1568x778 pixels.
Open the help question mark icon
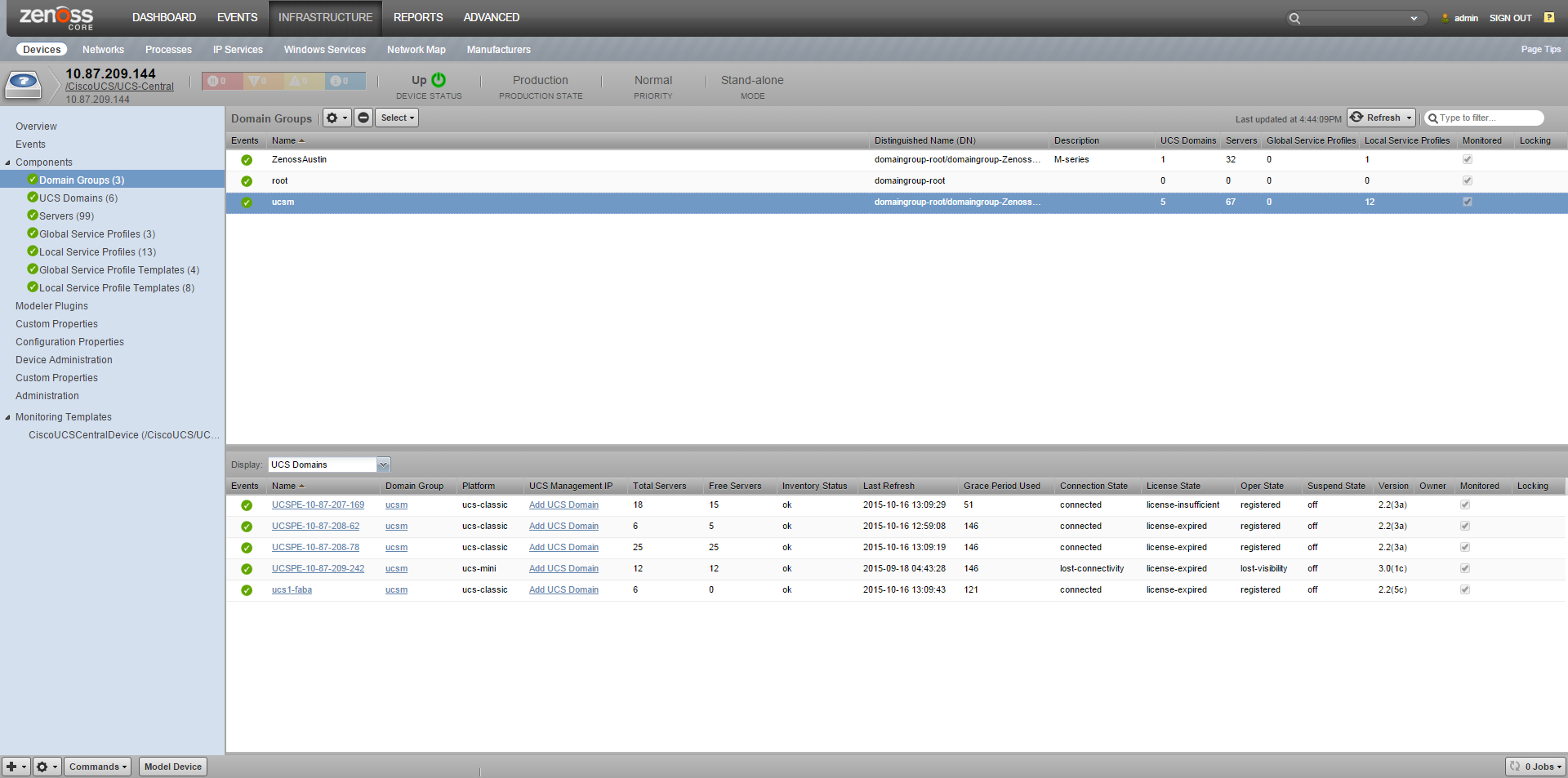click(1548, 17)
